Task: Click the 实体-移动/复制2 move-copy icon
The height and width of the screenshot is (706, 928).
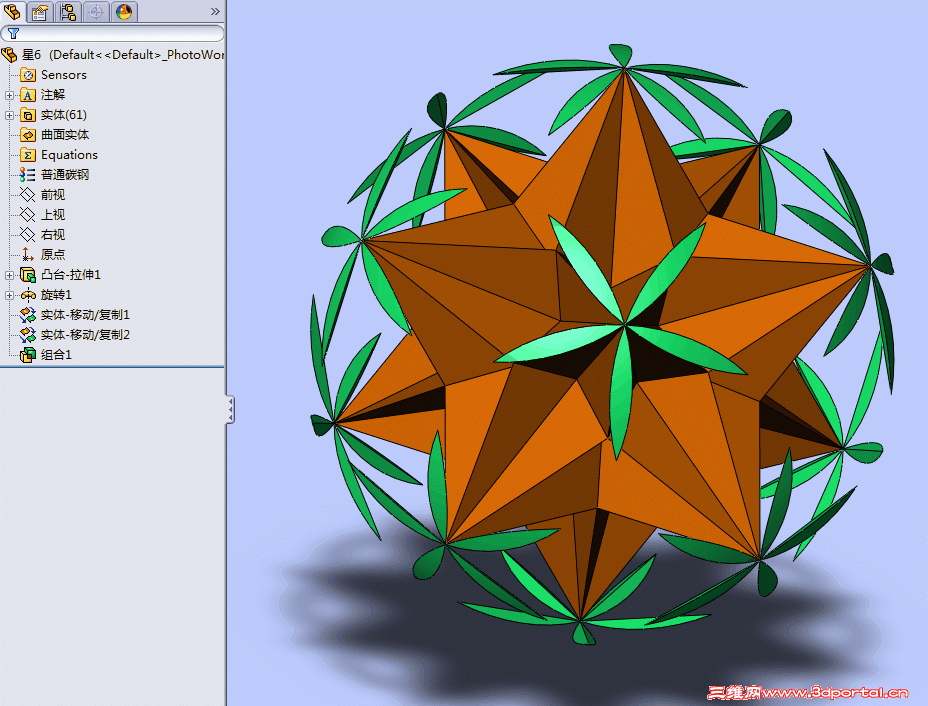Action: click(x=28, y=335)
